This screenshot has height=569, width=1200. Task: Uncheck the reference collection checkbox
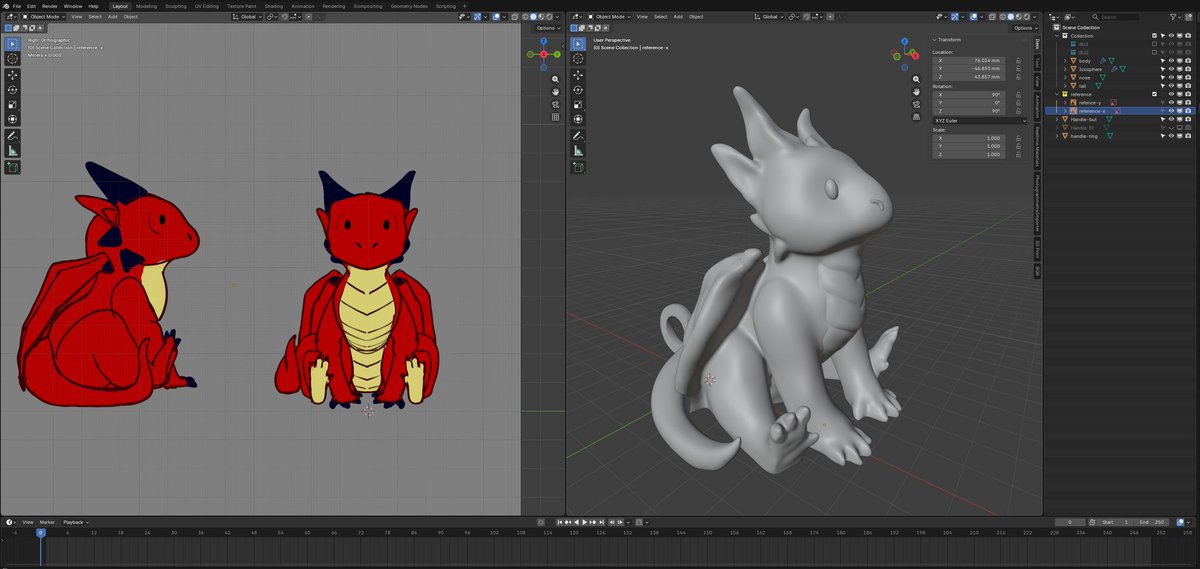pos(1154,94)
